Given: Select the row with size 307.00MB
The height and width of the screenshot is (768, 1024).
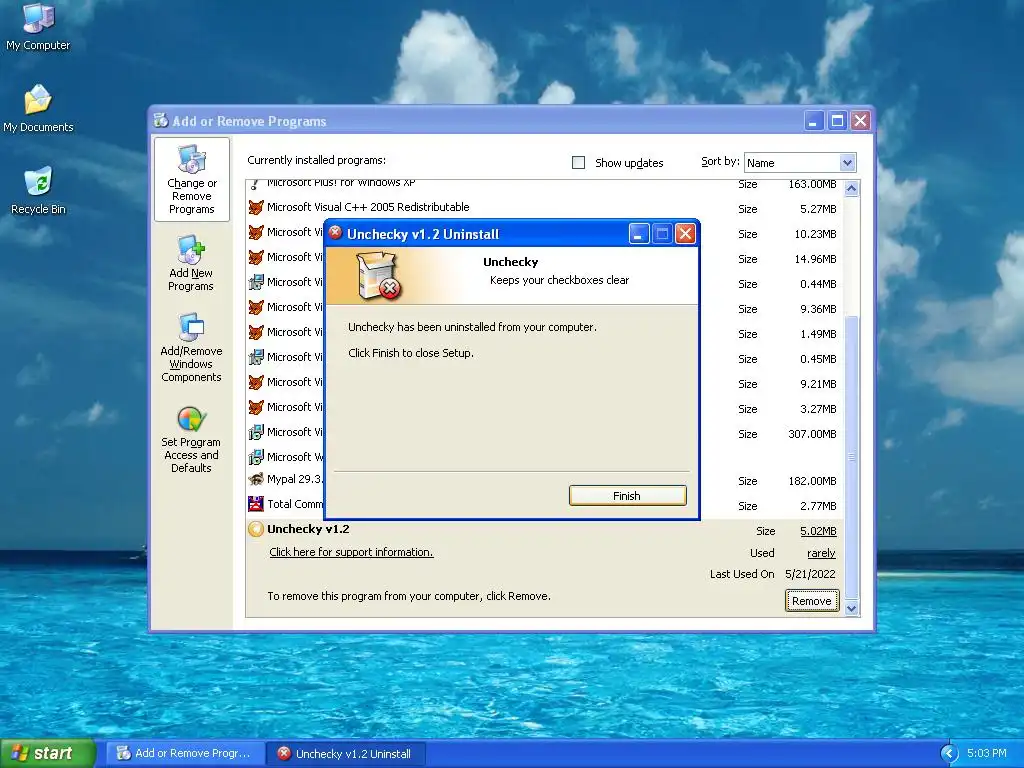Looking at the screenshot, I should tap(545, 434).
